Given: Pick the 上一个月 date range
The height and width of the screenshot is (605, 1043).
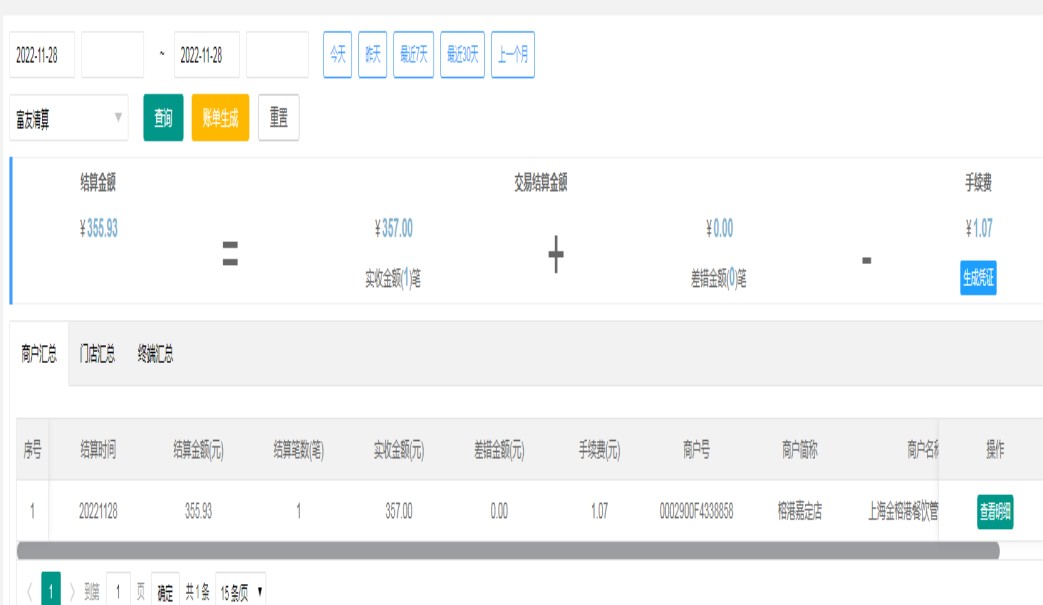Looking at the screenshot, I should [513, 55].
